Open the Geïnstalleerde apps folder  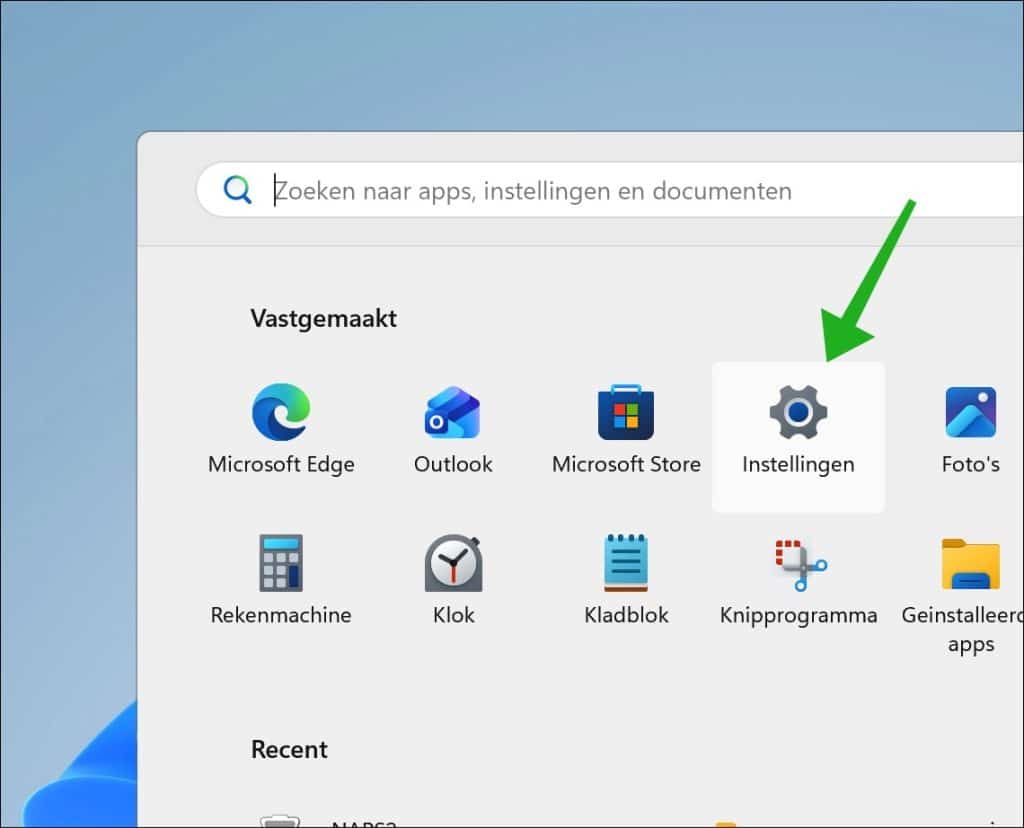(x=965, y=594)
